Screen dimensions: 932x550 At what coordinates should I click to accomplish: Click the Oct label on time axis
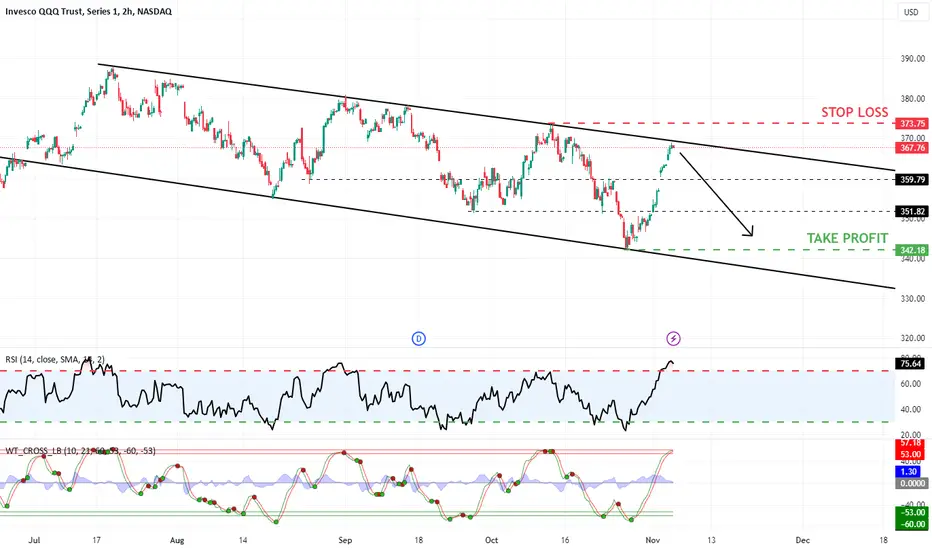tap(491, 540)
